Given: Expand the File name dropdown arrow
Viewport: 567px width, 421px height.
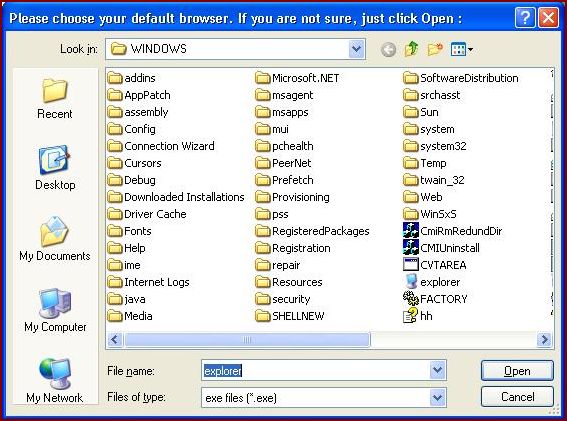Looking at the screenshot, I should [x=437, y=370].
